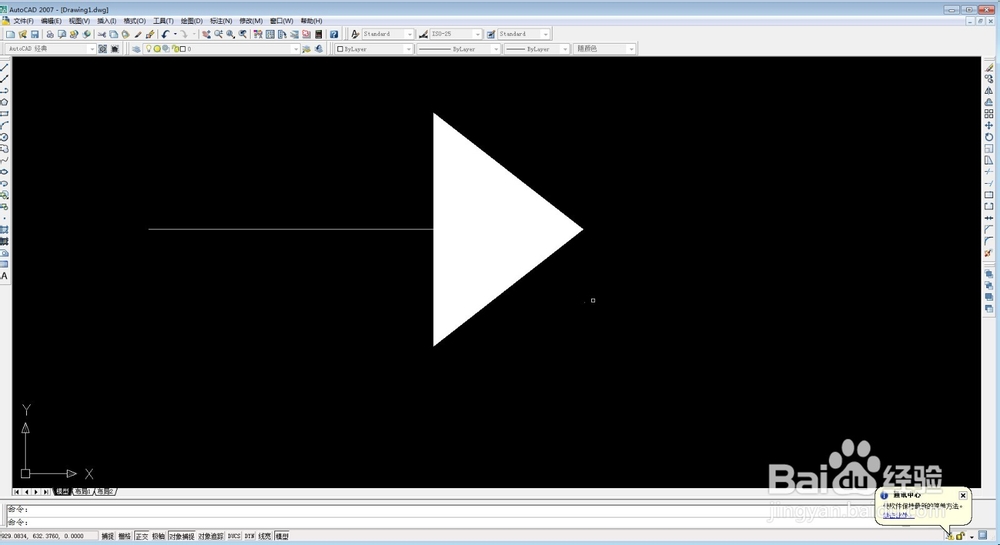Toggle 栅格 grid display in status bar
The image size is (1000, 545).
[x=124, y=536]
